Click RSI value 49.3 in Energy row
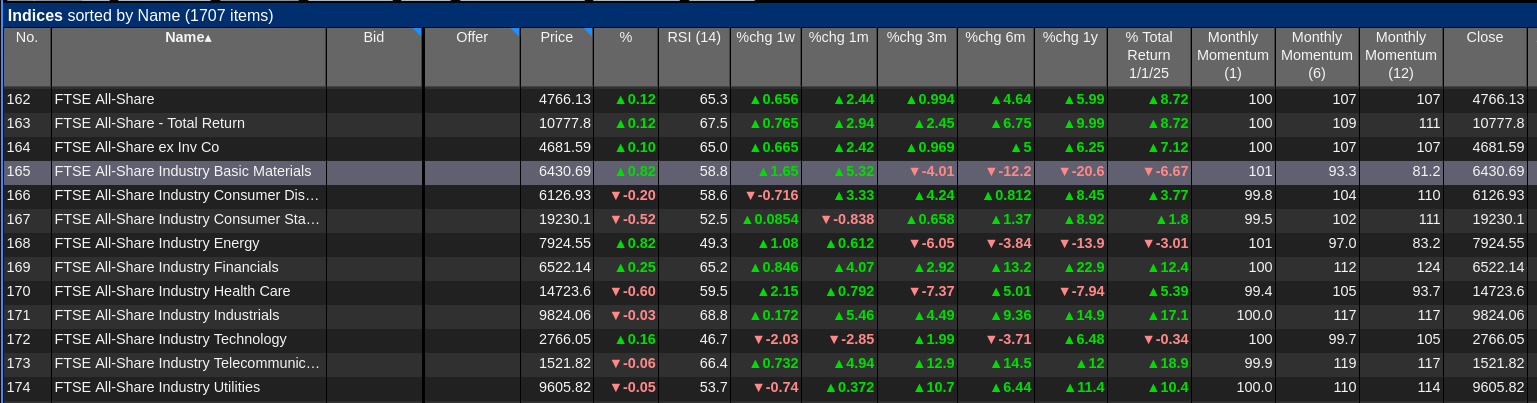This screenshot has height=403, width=1537. tap(713, 243)
